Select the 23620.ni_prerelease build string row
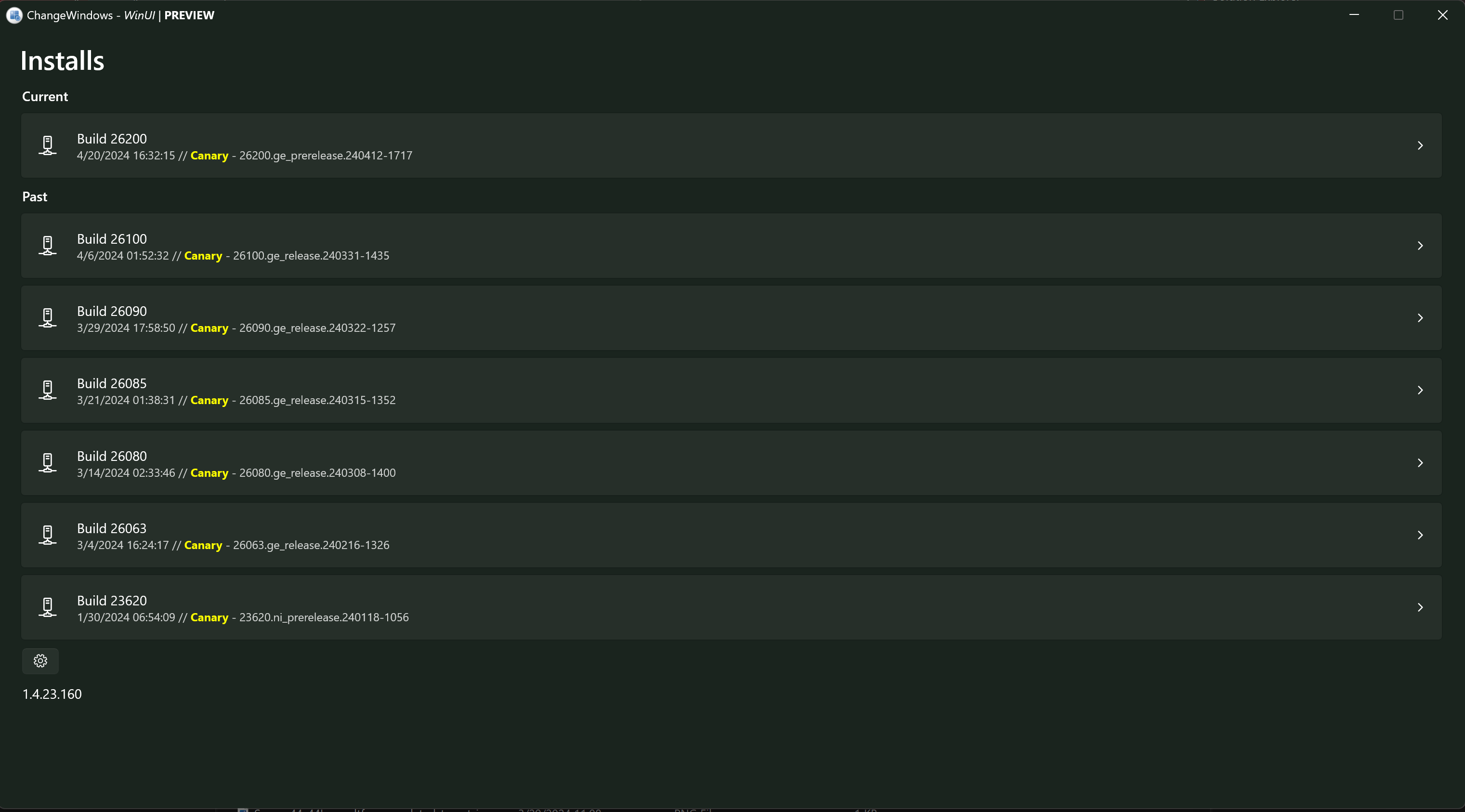The height and width of the screenshot is (812, 1465). [x=324, y=617]
